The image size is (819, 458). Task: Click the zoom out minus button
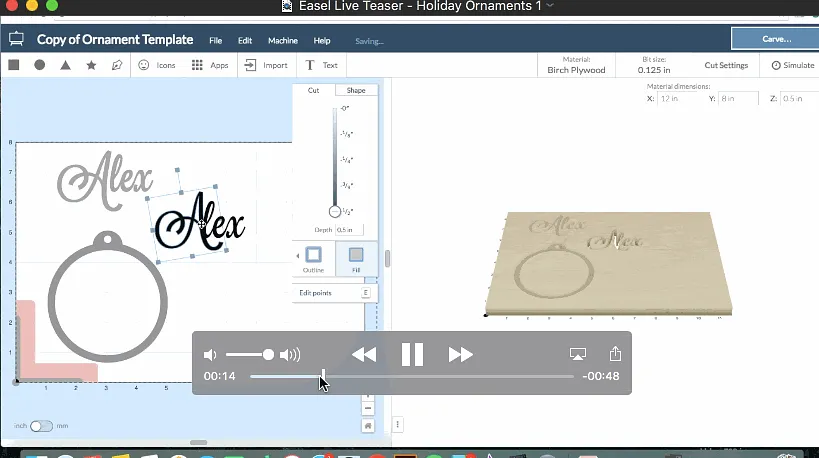pos(368,408)
